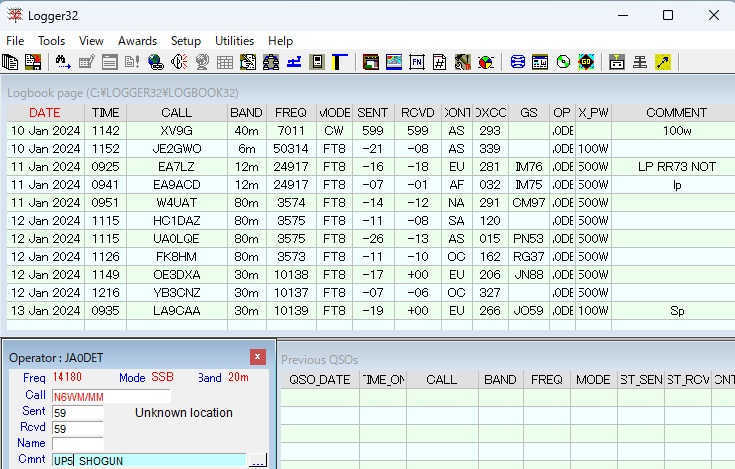
Task: Click the radio device toolbar icon
Action: click(317, 62)
